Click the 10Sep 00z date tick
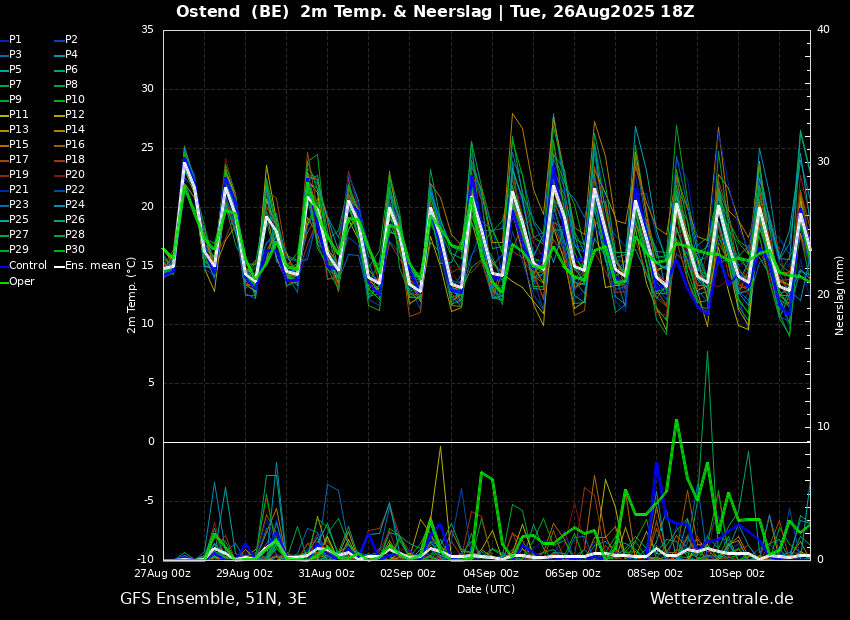 coord(737,573)
